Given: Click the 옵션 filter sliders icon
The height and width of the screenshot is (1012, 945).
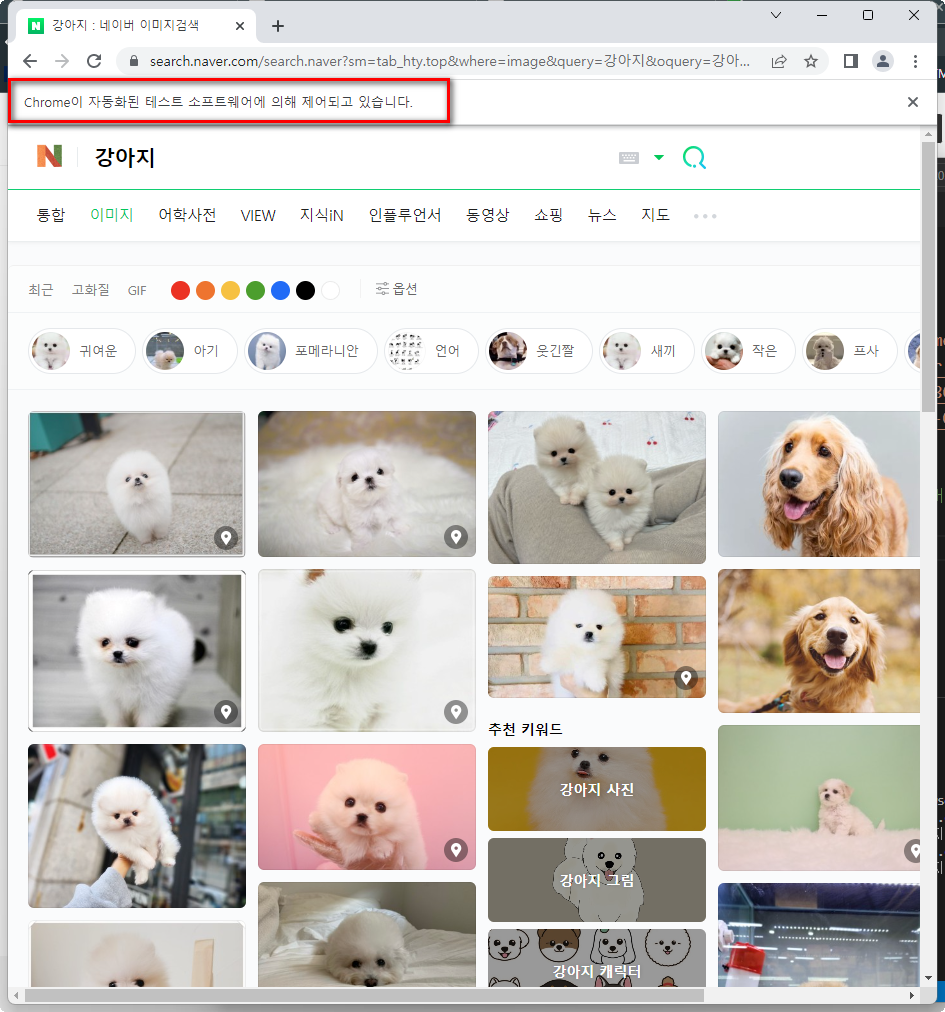Looking at the screenshot, I should click(382, 289).
